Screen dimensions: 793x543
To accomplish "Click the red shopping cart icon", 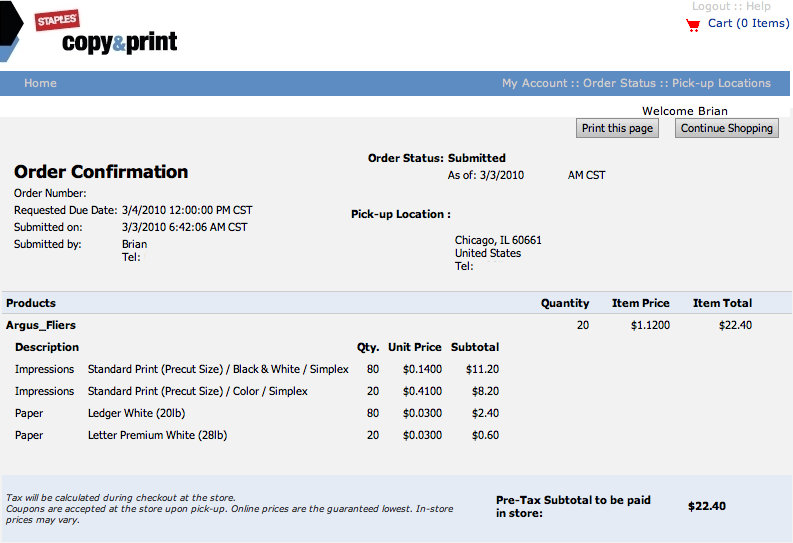I will click(693, 25).
